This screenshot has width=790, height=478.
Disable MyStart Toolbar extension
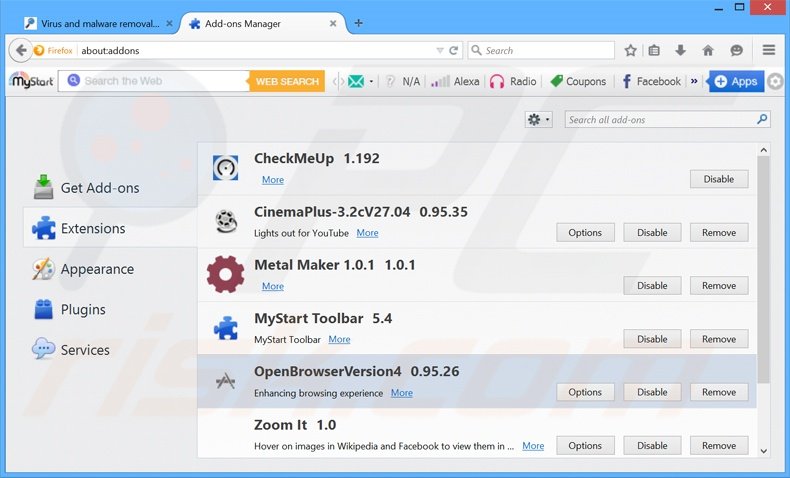coord(652,339)
